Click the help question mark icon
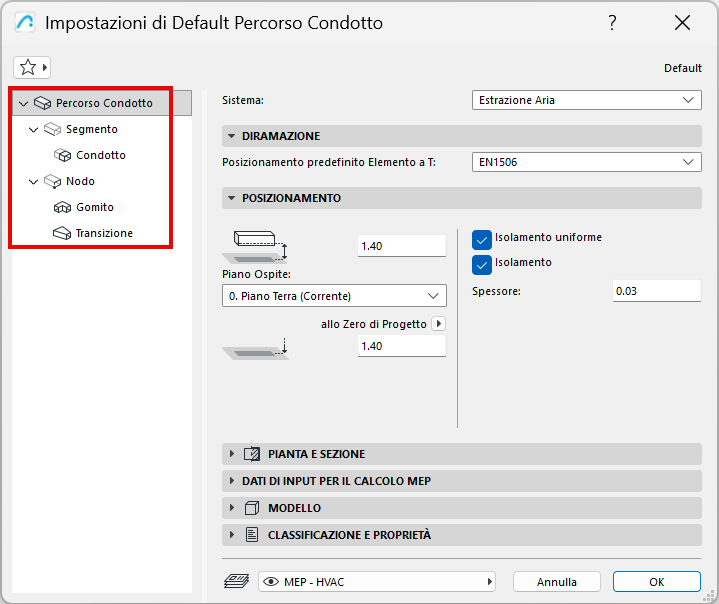The width and height of the screenshot is (719, 604). click(x=612, y=23)
